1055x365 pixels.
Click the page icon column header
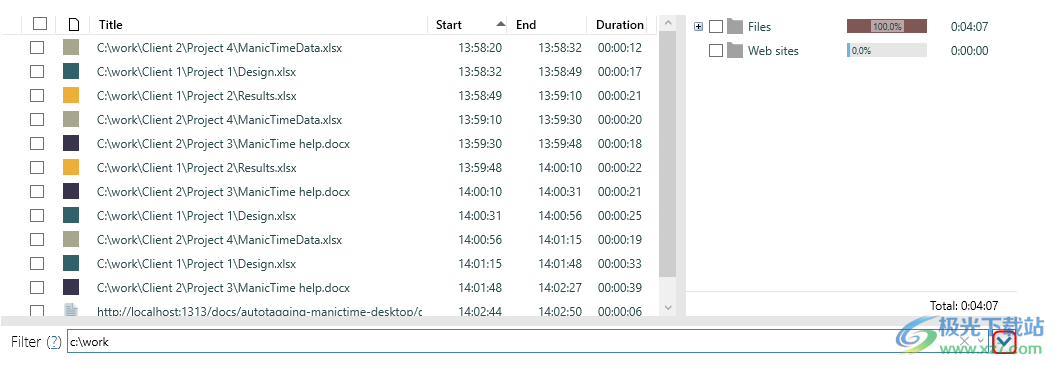click(x=74, y=25)
